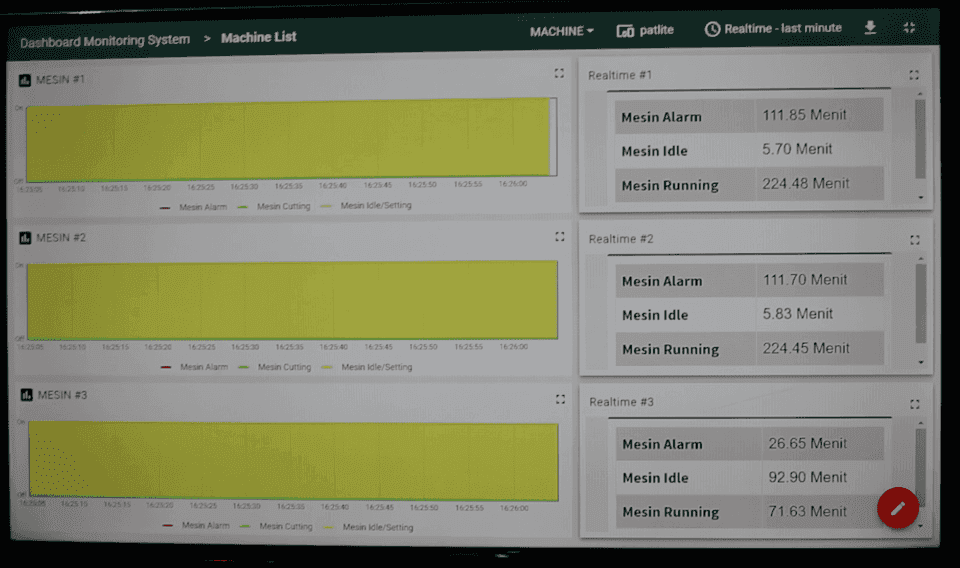
Task: Maximize the Realtime #1 widget
Action: (914, 75)
